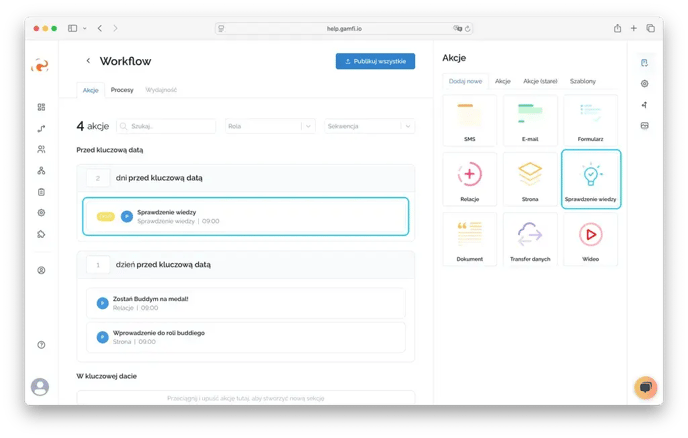Go back using the Workflow arrow
Screen dimensions: 688x438
coord(88,61)
